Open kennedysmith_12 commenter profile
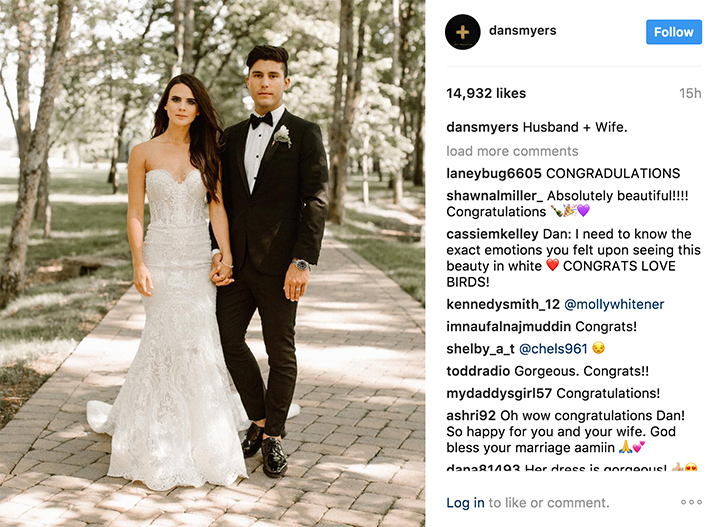This screenshot has width=720, height=527. (503, 304)
